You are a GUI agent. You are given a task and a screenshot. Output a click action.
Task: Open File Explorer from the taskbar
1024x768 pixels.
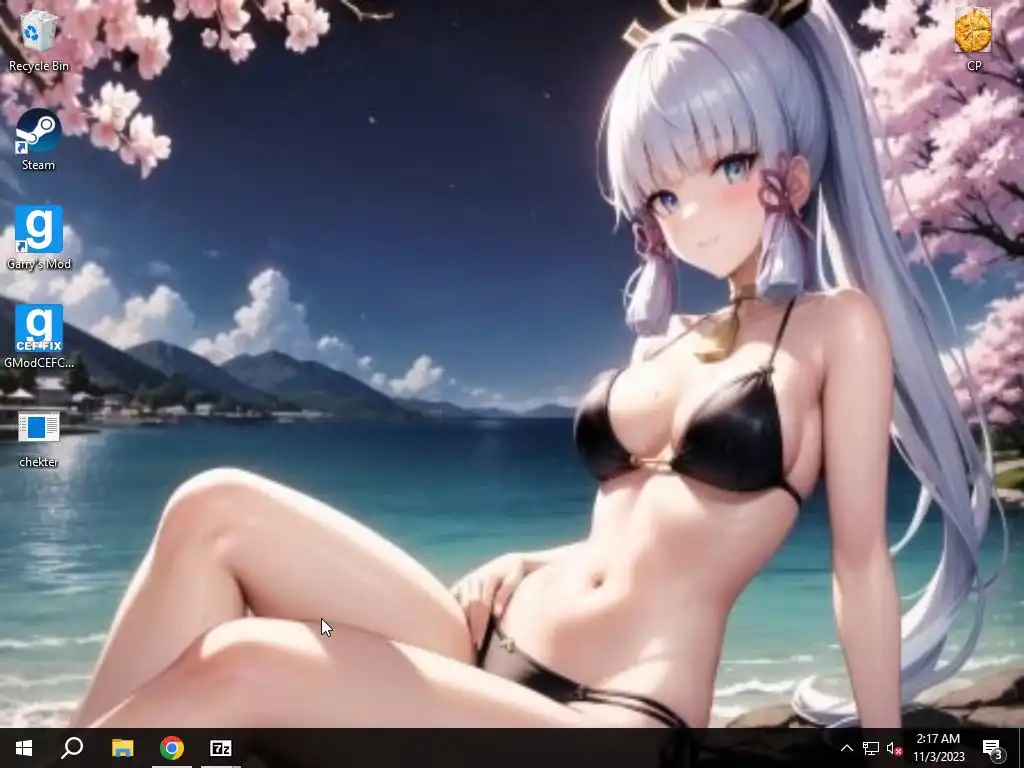pos(122,748)
